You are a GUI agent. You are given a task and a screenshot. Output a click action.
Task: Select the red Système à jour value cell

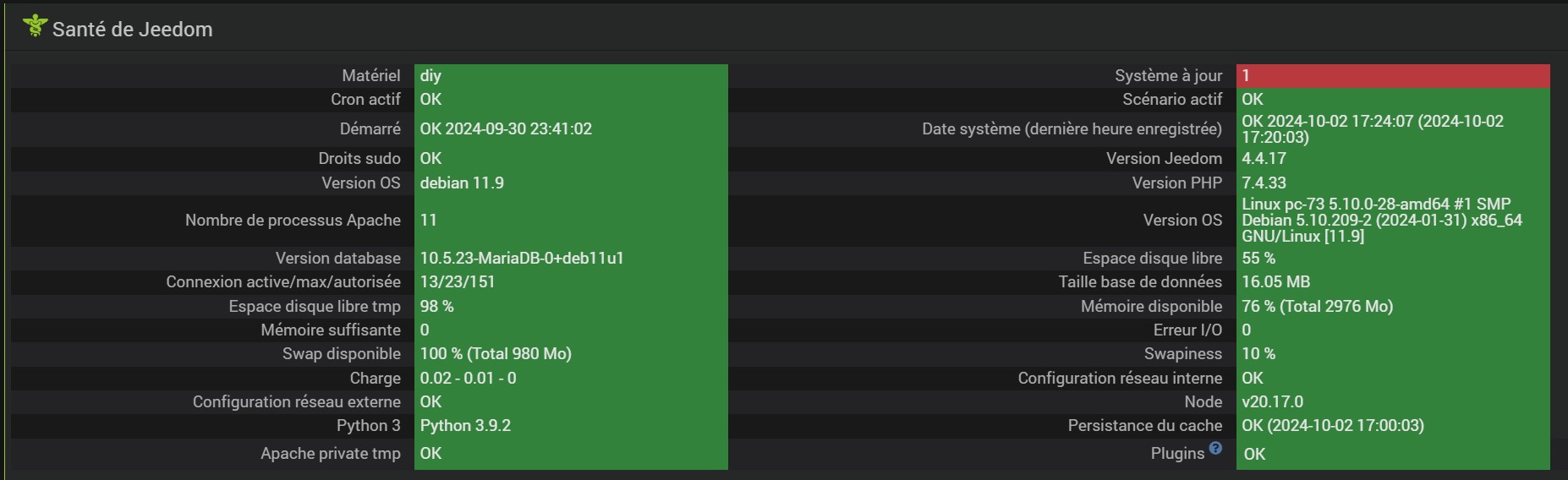[1392, 76]
